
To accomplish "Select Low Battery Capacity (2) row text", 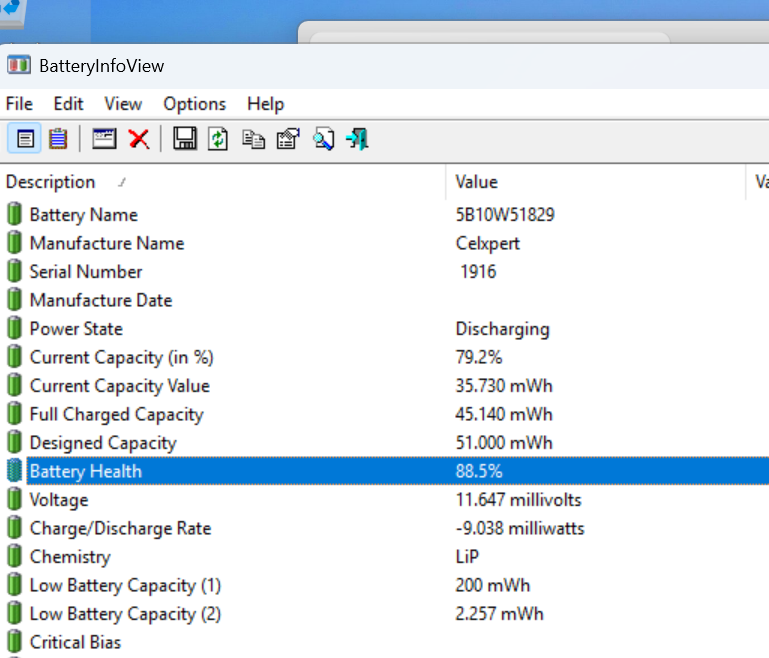I will [125, 614].
